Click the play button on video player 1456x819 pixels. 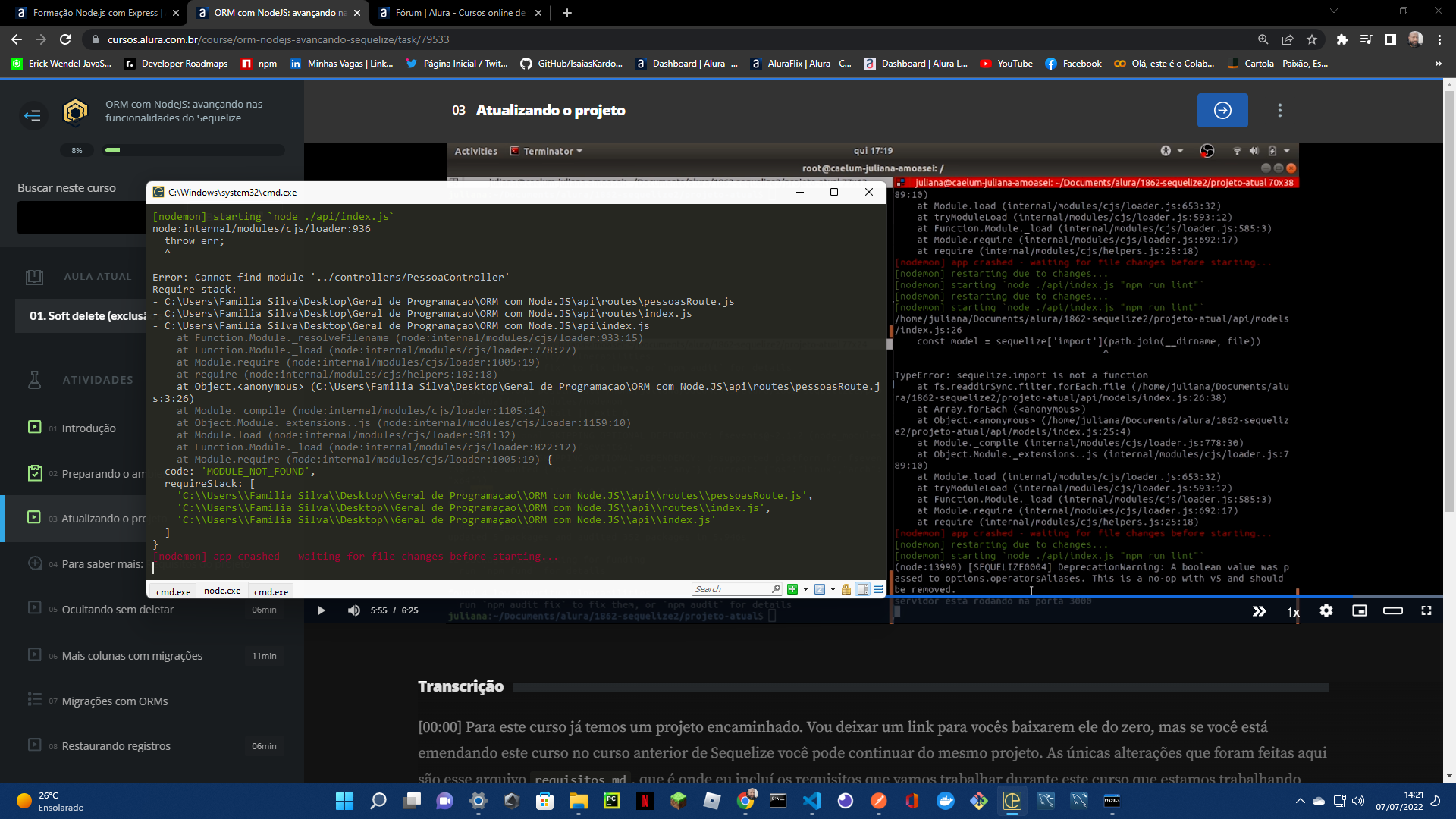point(320,610)
